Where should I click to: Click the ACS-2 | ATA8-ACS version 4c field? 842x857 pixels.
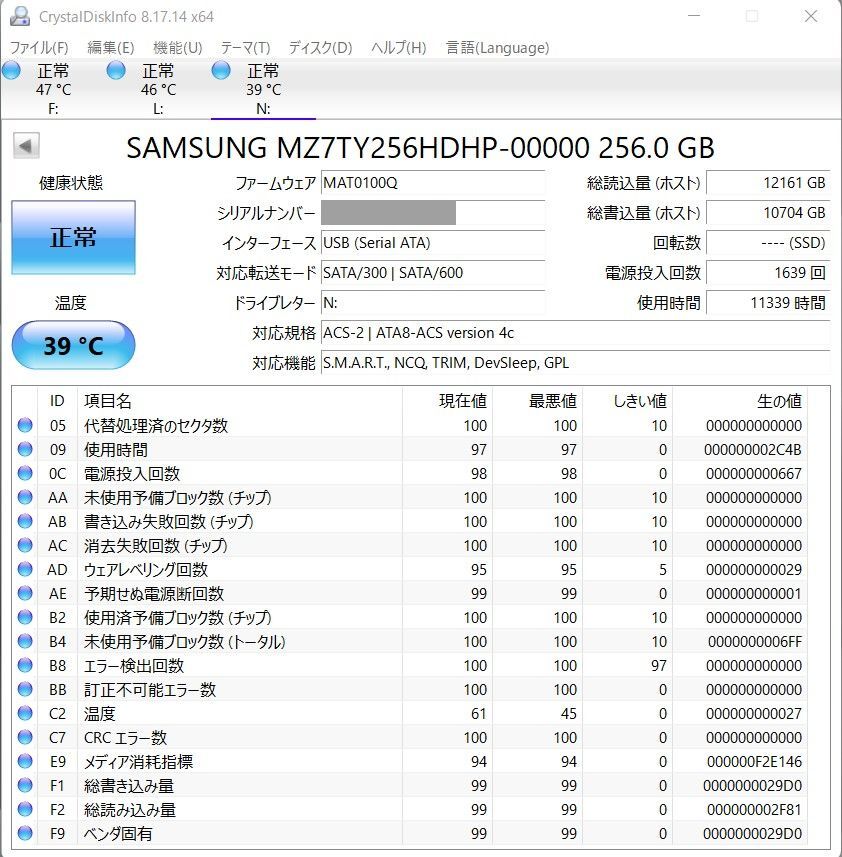coord(575,333)
